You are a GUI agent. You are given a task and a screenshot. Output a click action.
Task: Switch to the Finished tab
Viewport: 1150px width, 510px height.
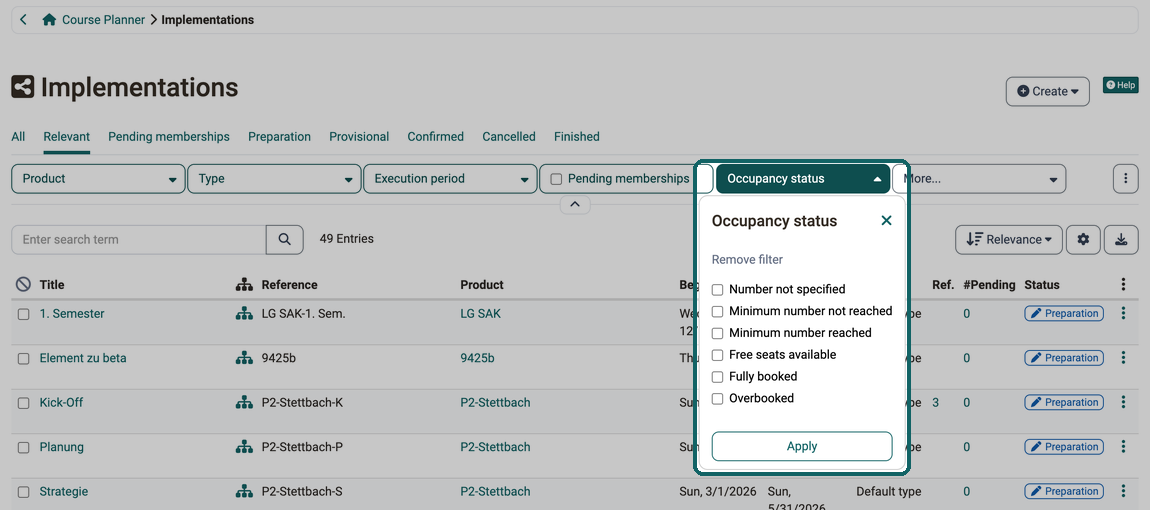tap(576, 136)
